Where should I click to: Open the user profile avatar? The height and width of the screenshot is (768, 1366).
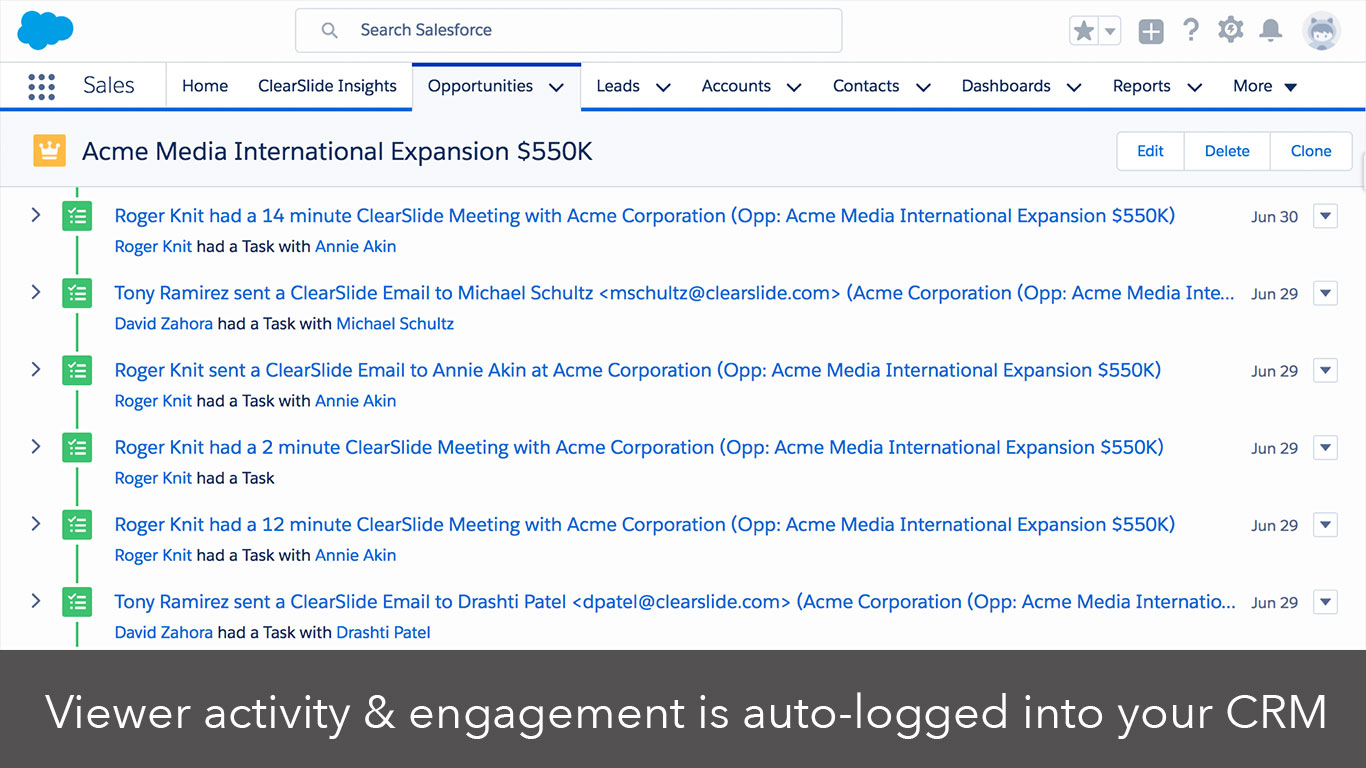coord(1321,31)
